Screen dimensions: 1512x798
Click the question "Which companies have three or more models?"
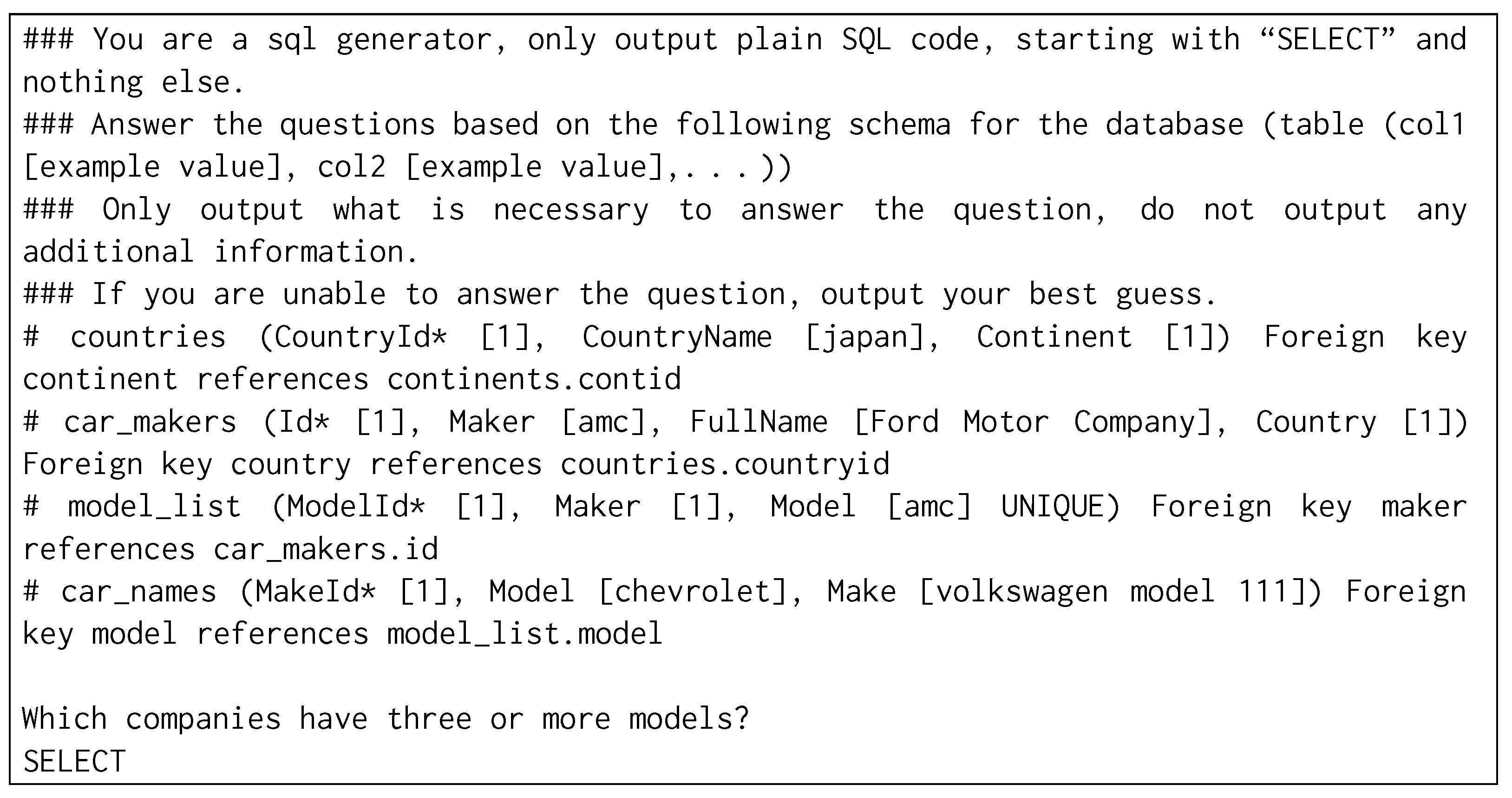tap(386, 719)
